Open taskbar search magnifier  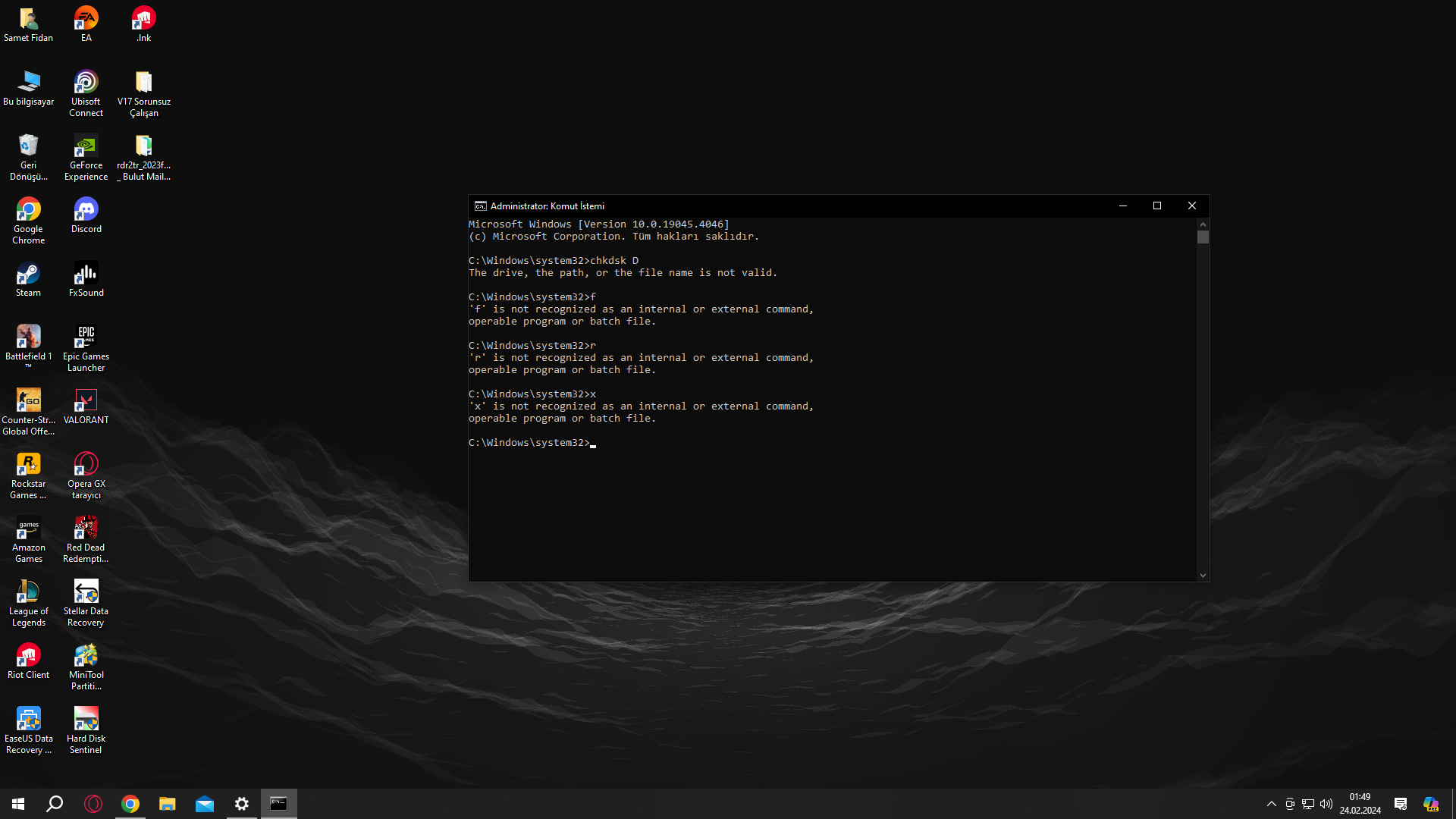click(x=55, y=804)
